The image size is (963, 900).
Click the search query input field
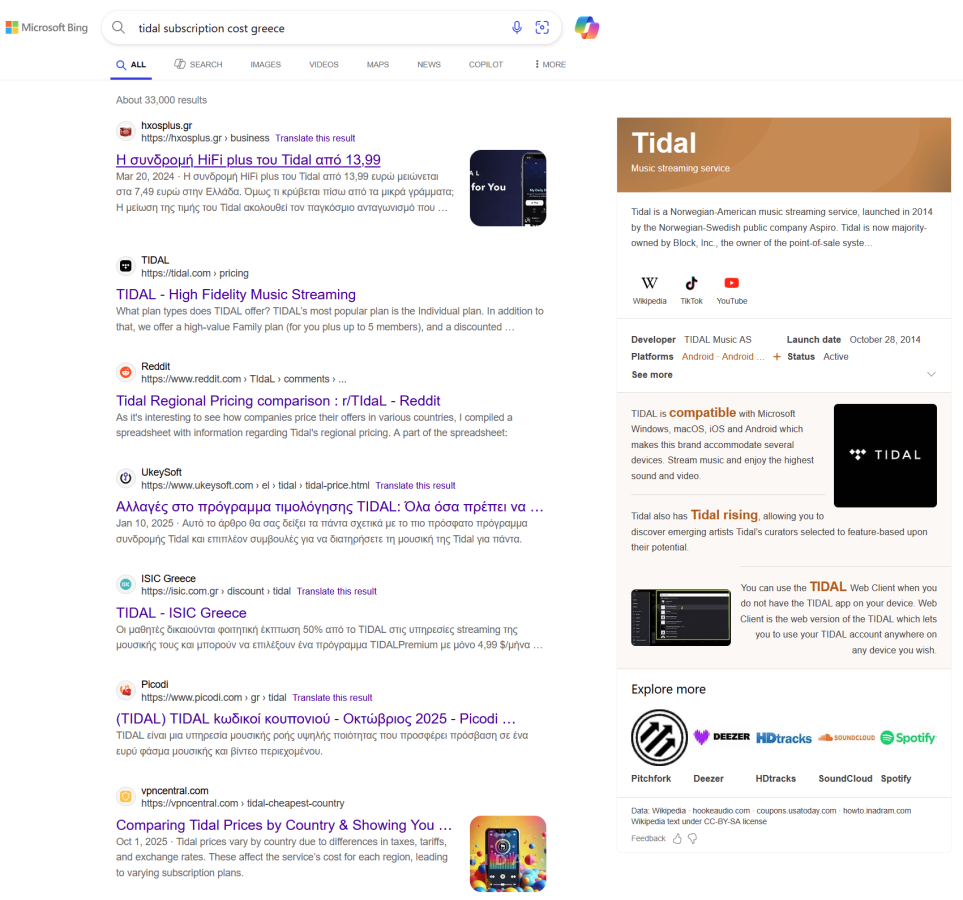coord(320,28)
